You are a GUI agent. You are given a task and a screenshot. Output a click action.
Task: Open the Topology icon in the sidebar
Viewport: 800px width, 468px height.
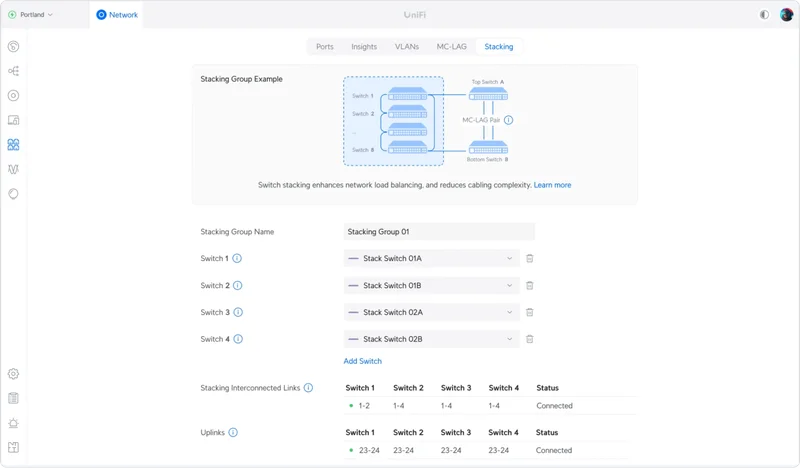[x=14, y=71]
